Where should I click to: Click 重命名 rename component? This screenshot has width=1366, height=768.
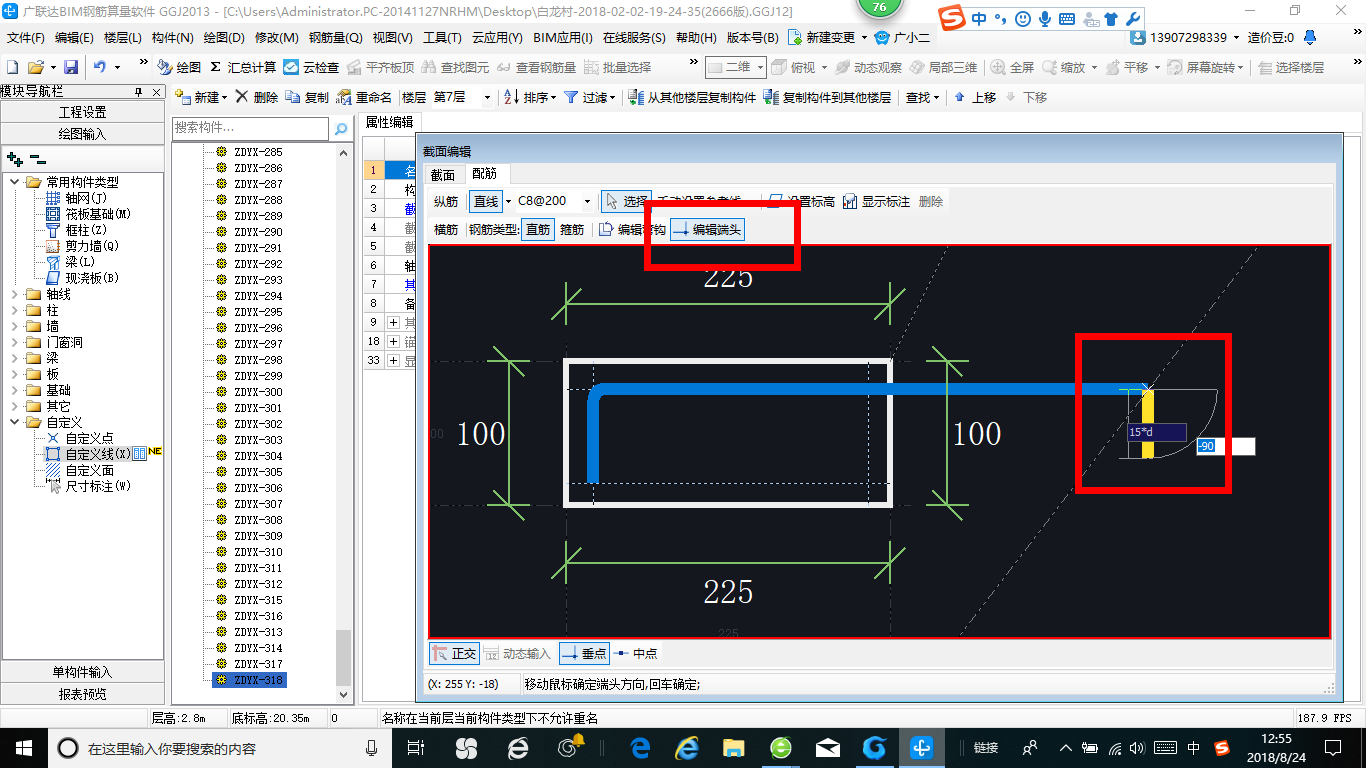(x=364, y=97)
